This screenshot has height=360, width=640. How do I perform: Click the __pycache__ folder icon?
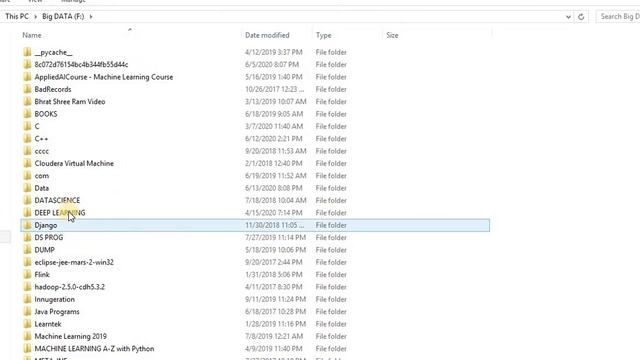coord(27,52)
